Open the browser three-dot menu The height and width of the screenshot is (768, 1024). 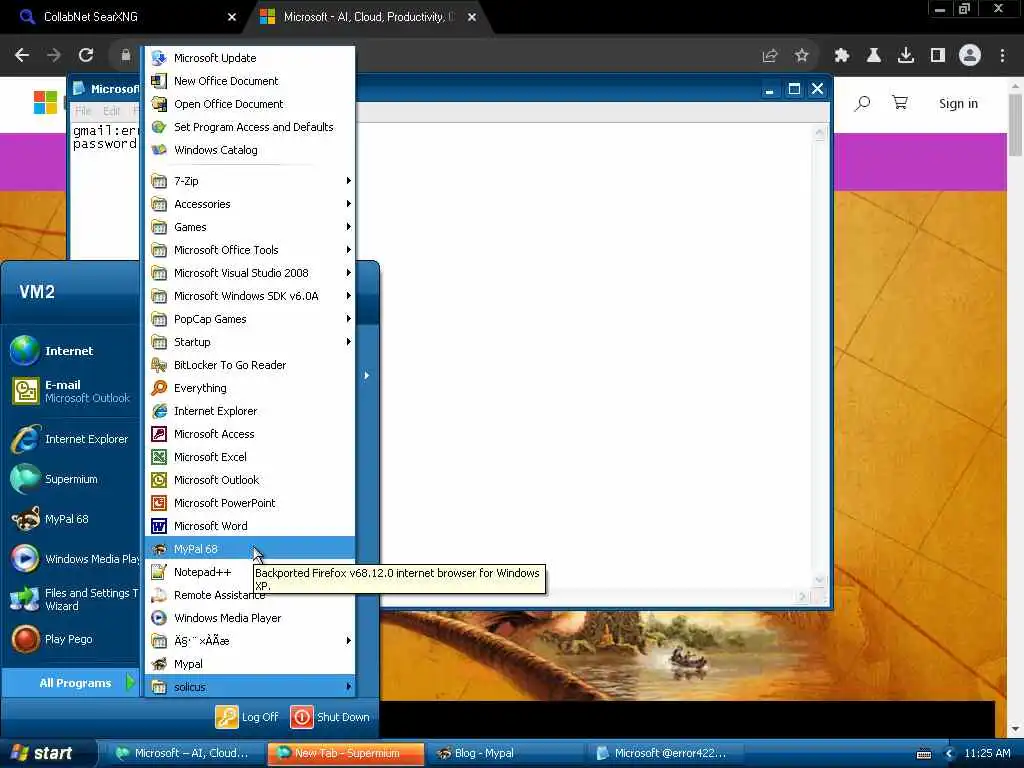(x=1002, y=56)
